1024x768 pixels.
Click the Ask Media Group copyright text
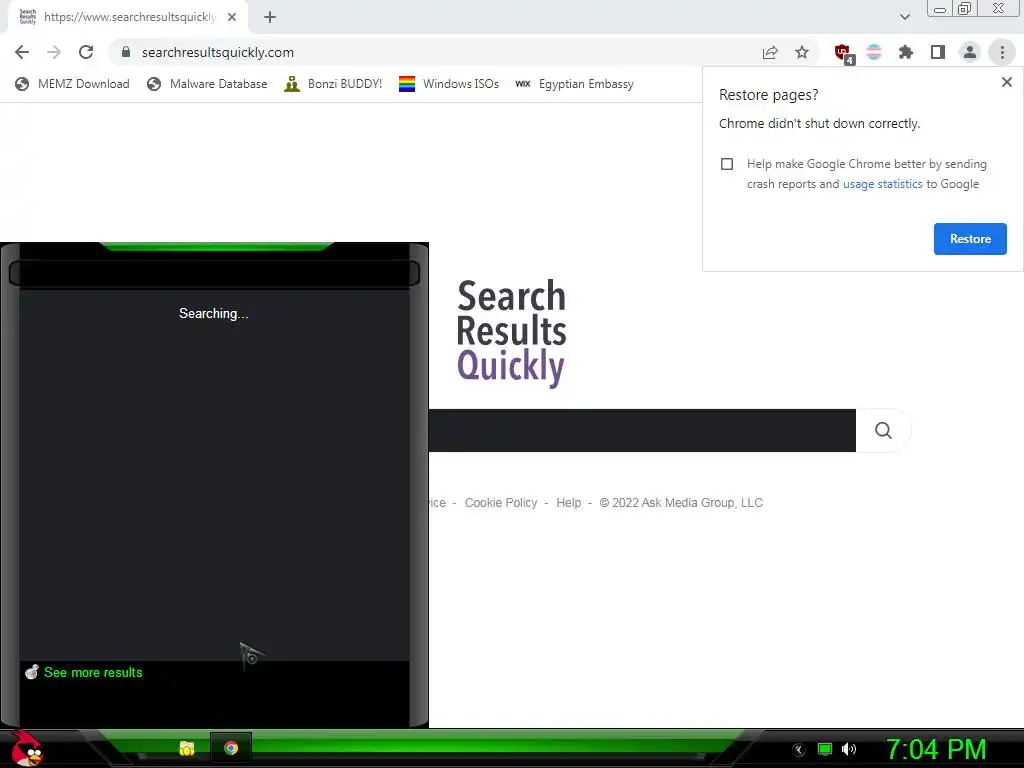pyautogui.click(x=681, y=503)
